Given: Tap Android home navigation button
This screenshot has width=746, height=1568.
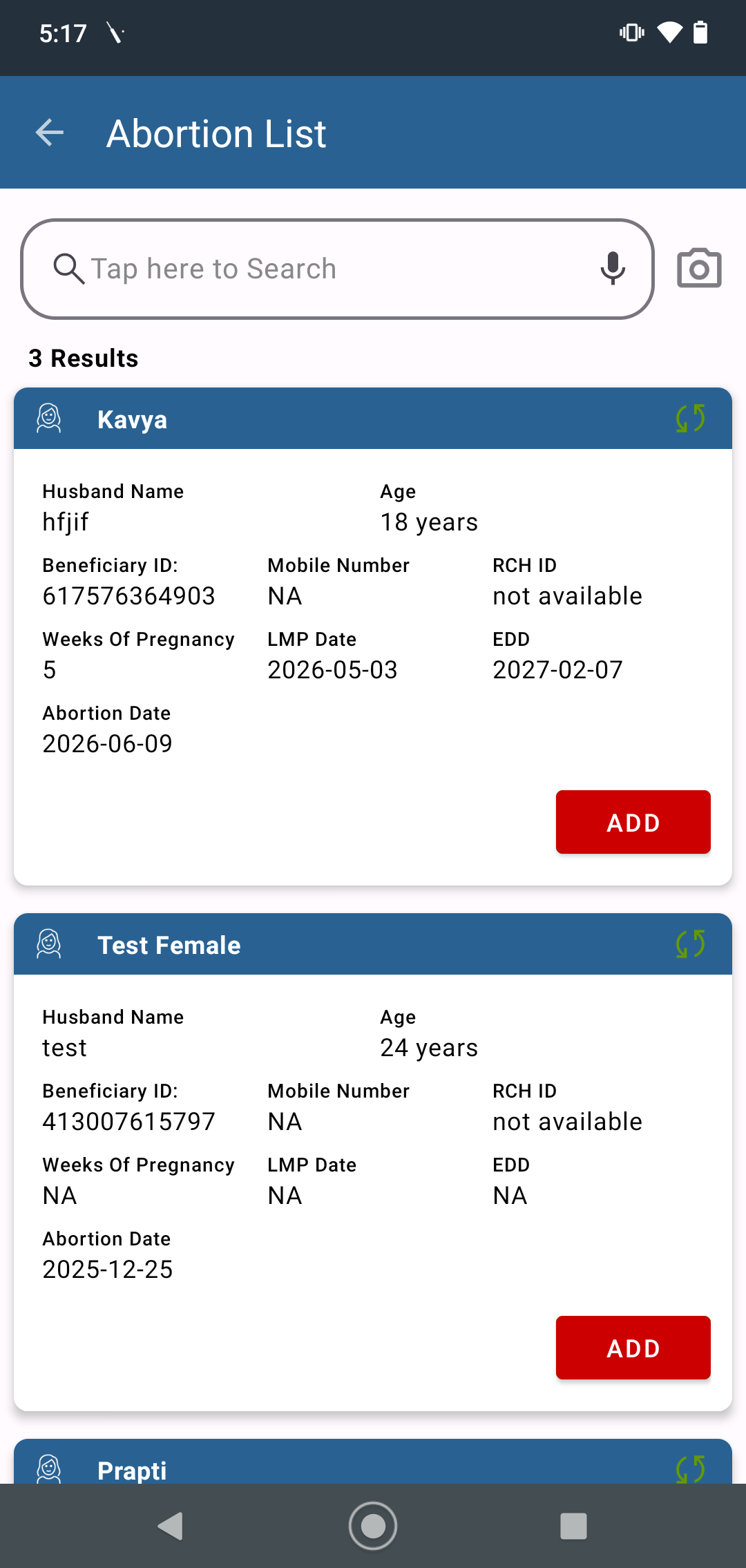Looking at the screenshot, I should coord(373,1526).
